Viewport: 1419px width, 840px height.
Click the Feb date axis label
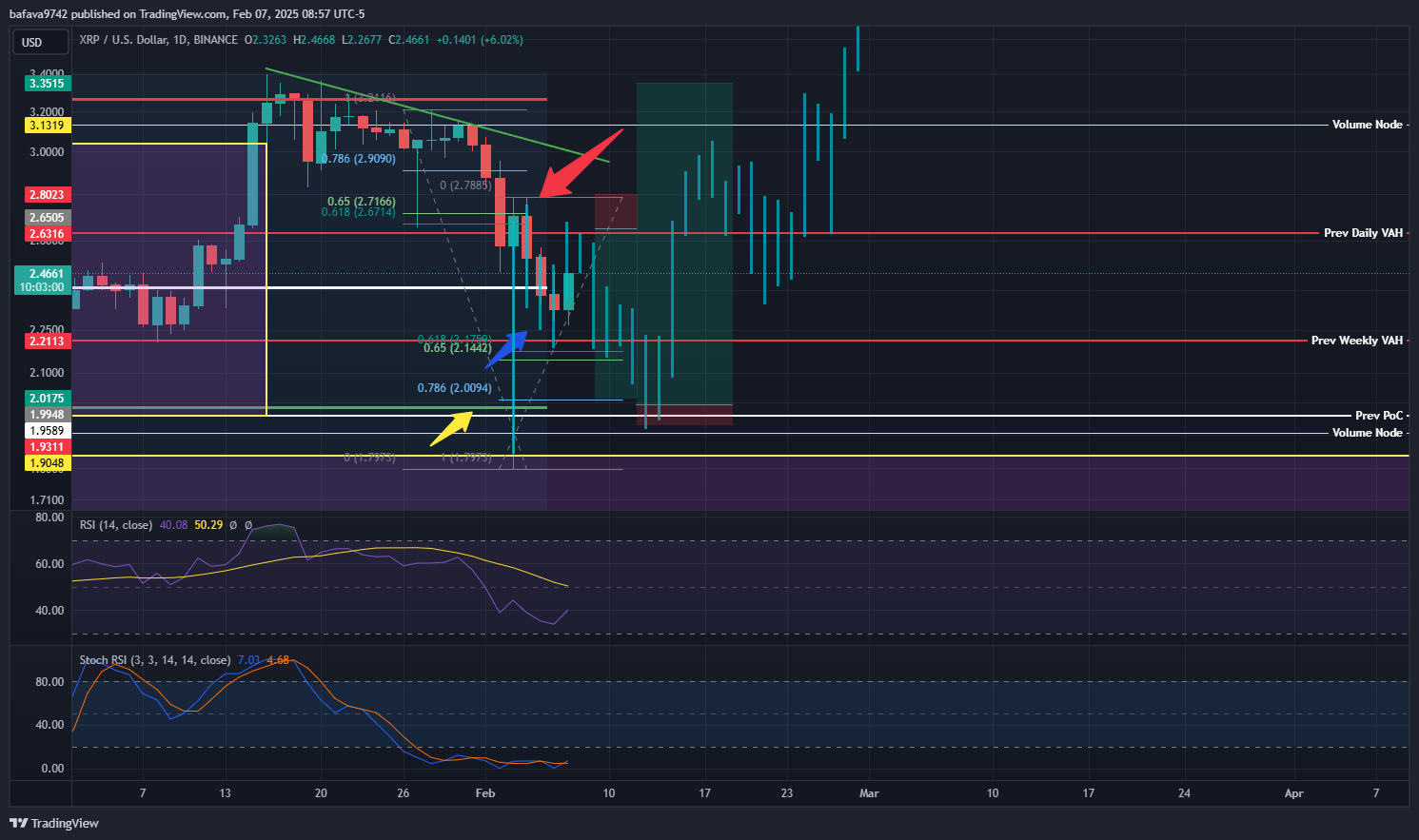485,793
